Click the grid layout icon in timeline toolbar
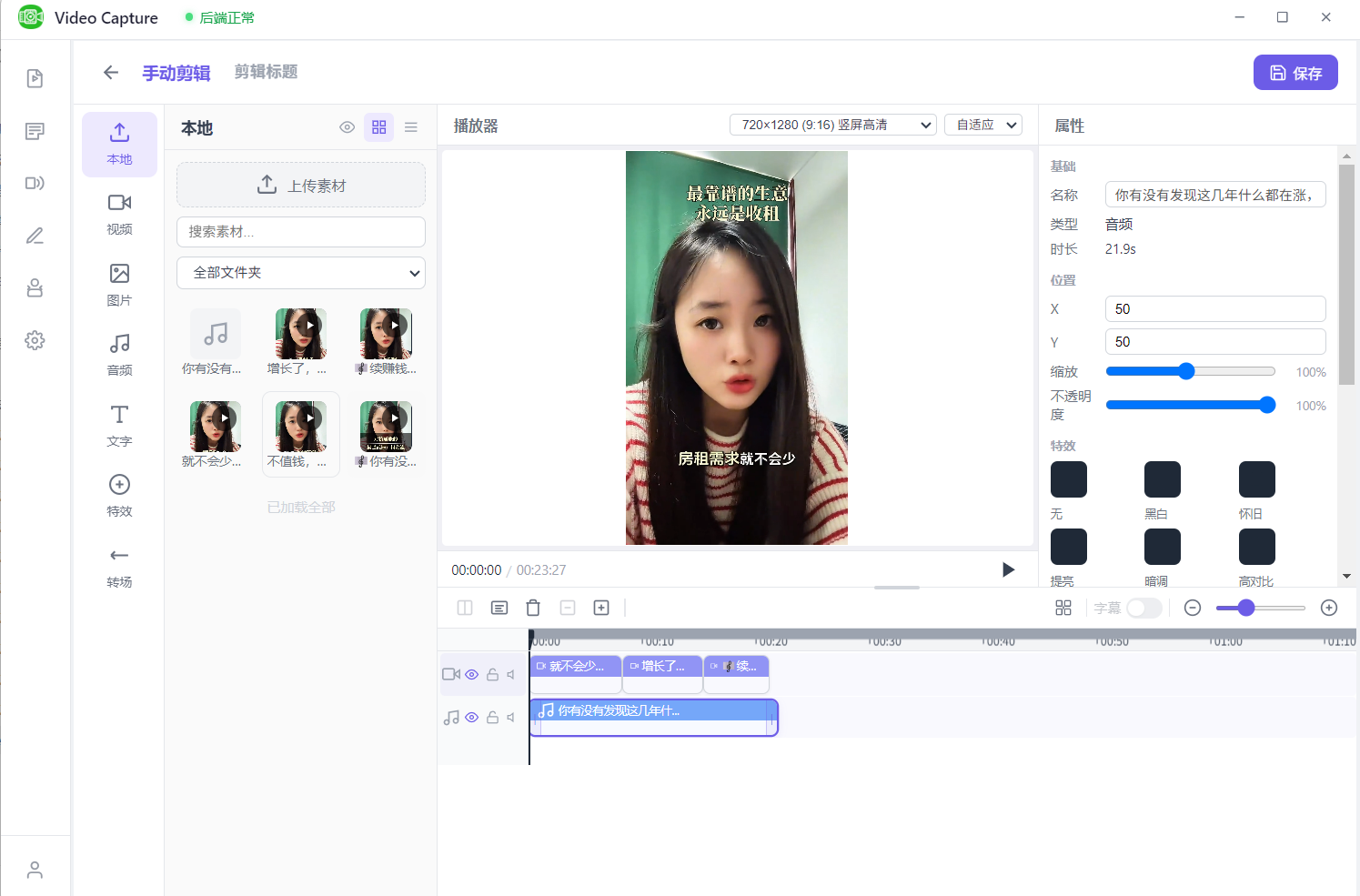 (1063, 608)
